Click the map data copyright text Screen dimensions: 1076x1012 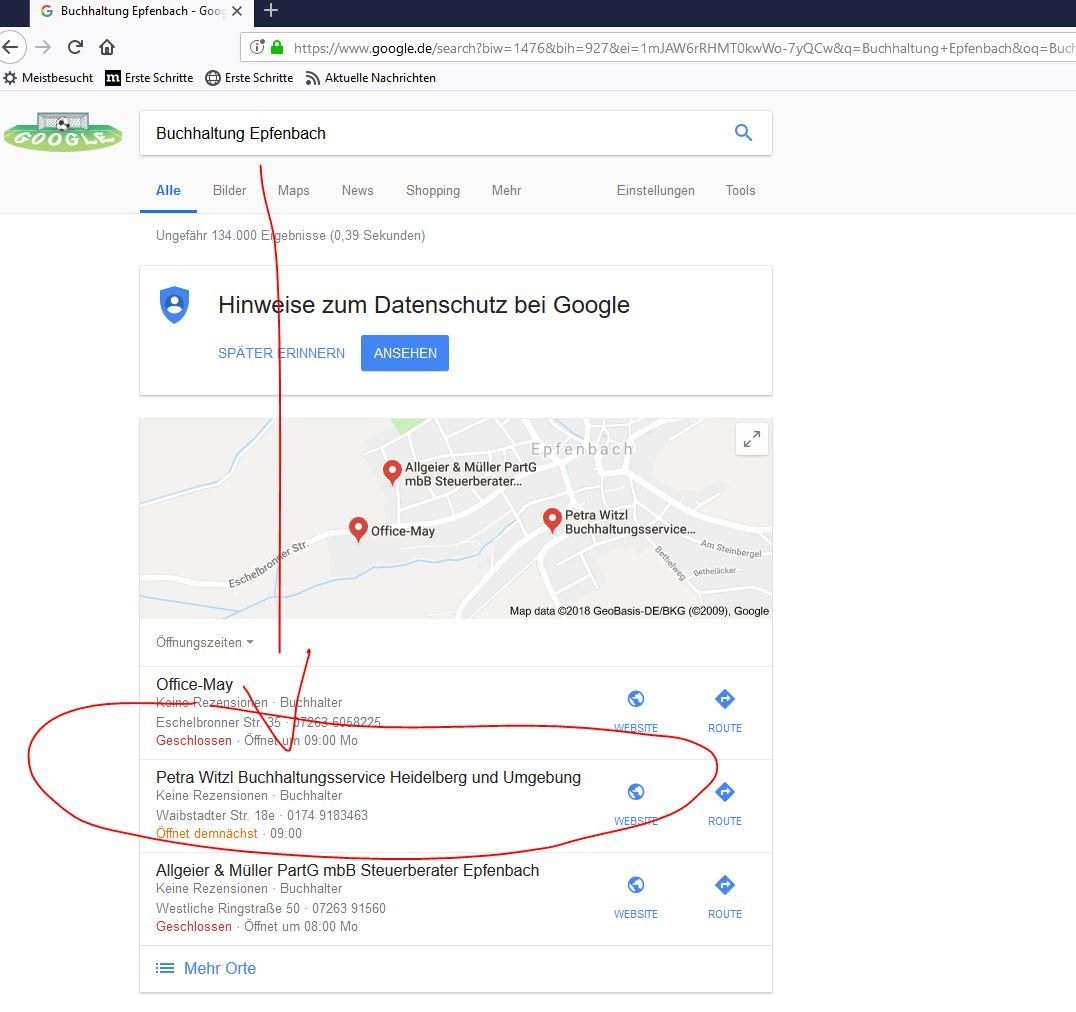[639, 611]
